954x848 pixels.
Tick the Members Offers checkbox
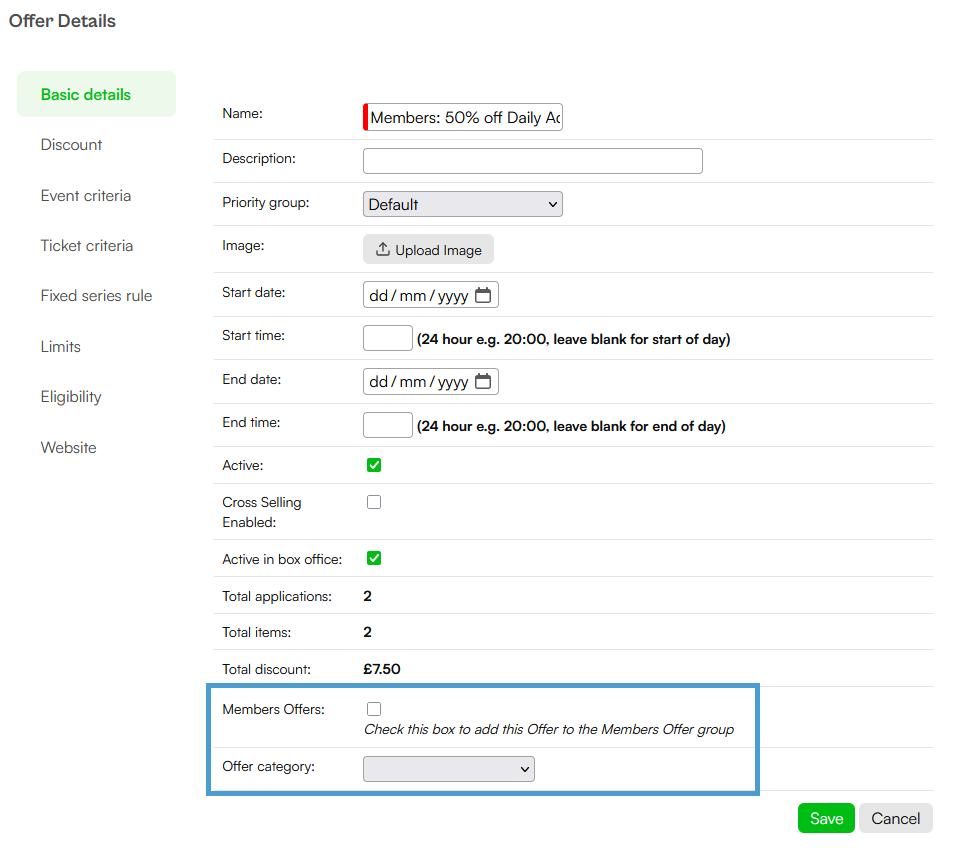point(374,709)
